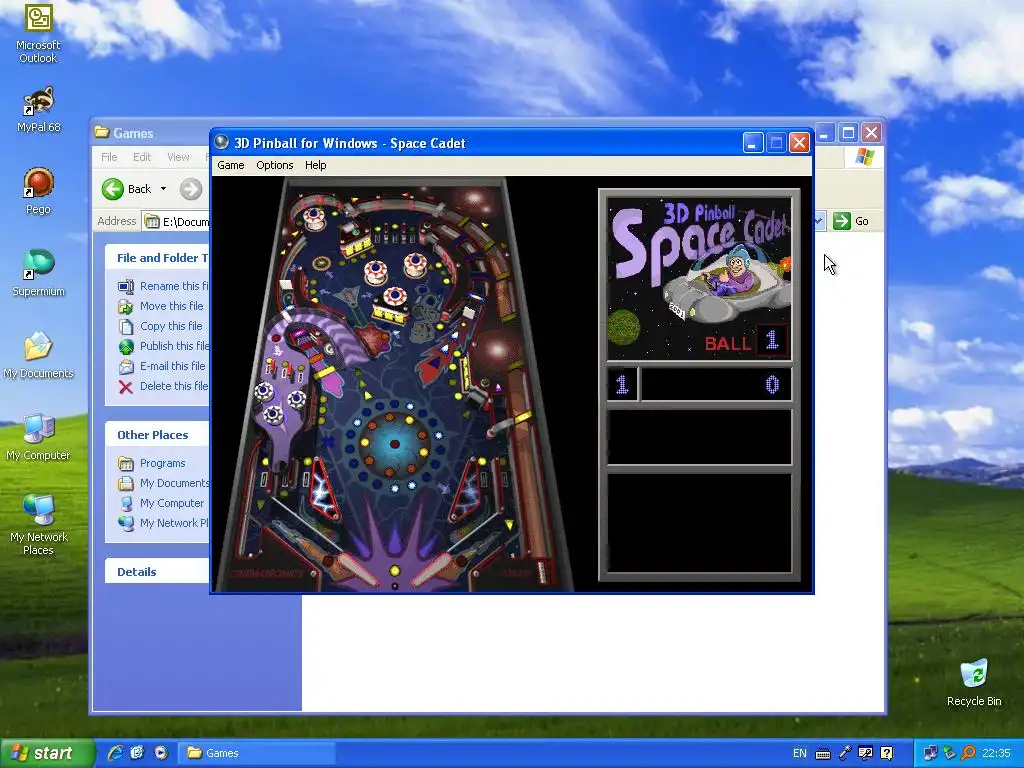Close the 3D Pinball window
This screenshot has height=768, width=1024.
(799, 142)
